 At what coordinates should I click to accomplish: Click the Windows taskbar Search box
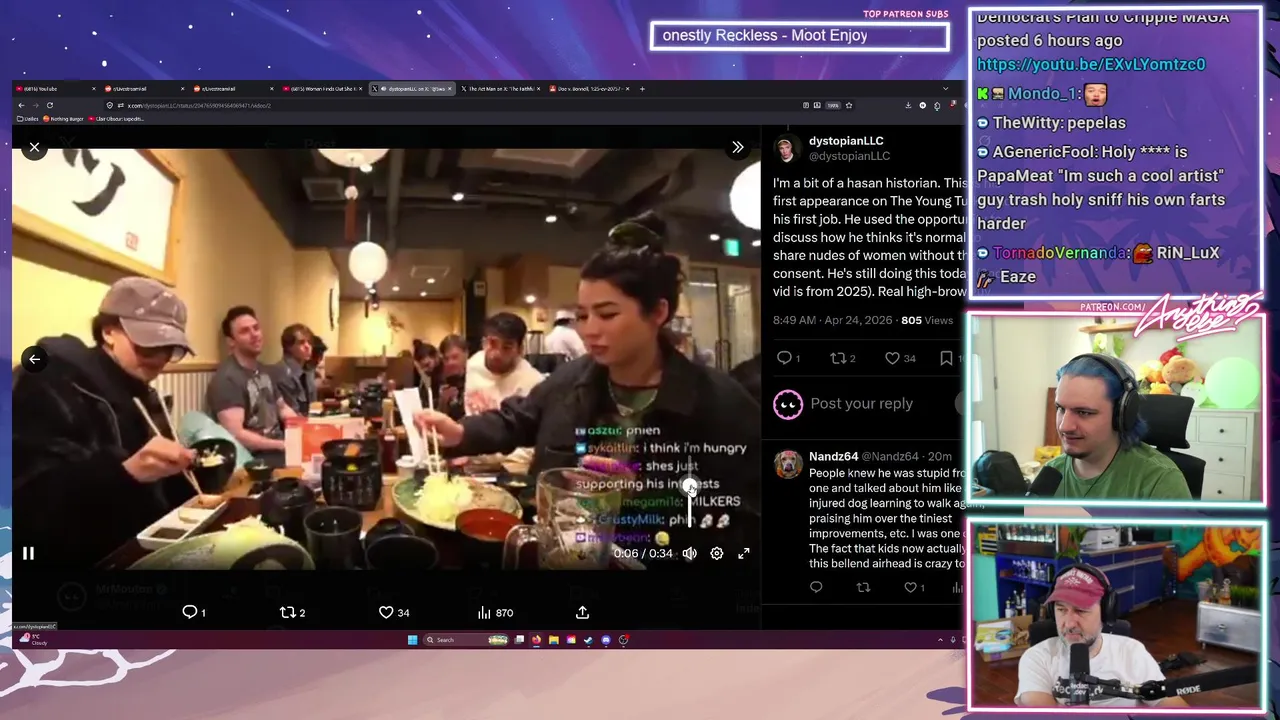click(x=466, y=640)
